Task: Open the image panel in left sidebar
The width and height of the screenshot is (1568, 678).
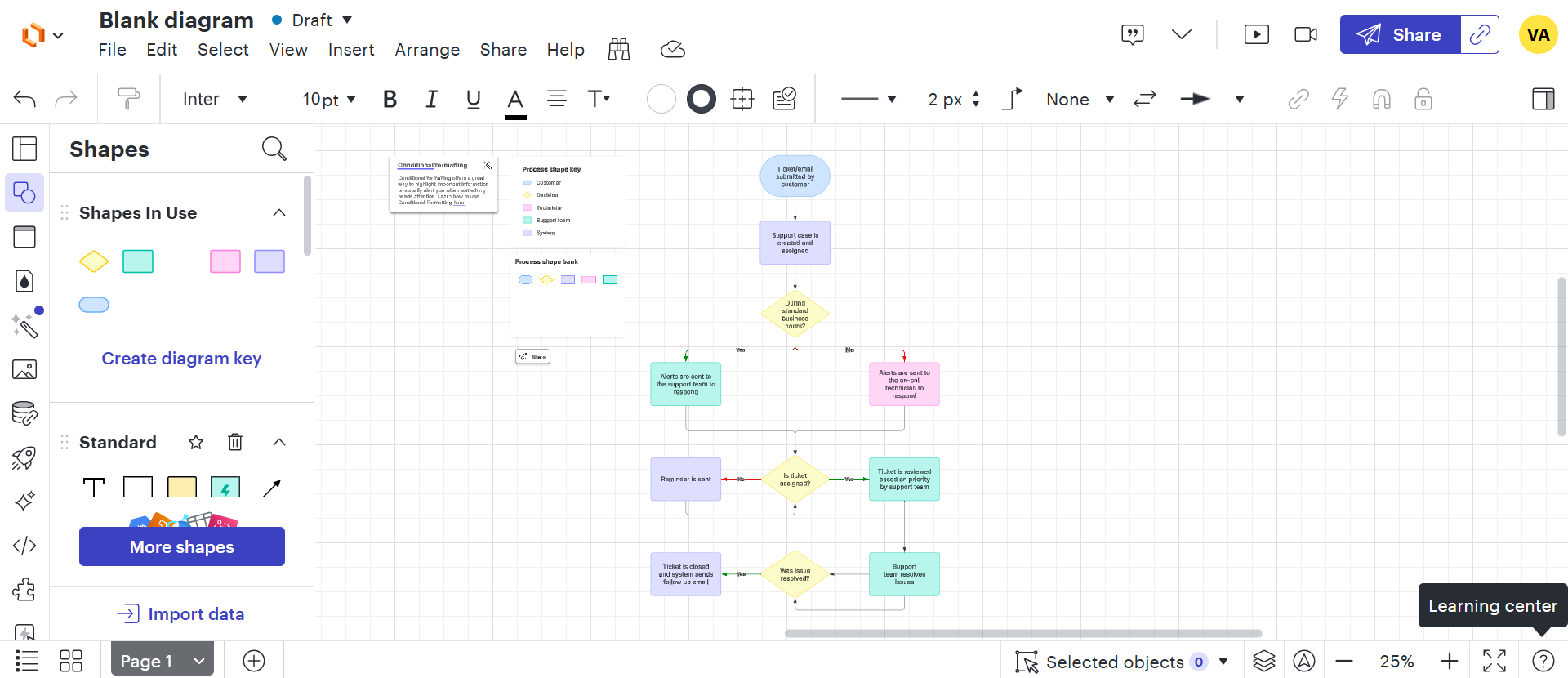Action: [x=24, y=370]
